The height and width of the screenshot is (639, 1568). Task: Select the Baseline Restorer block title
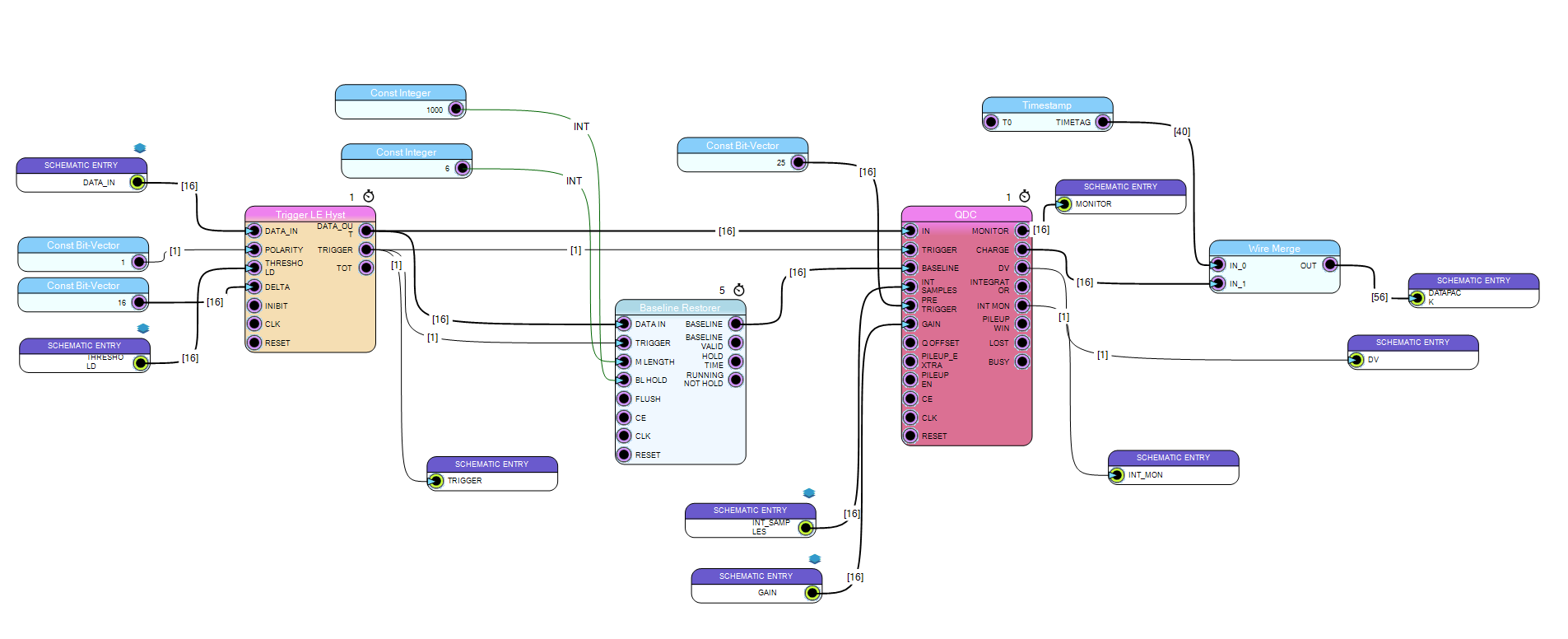[x=680, y=307]
